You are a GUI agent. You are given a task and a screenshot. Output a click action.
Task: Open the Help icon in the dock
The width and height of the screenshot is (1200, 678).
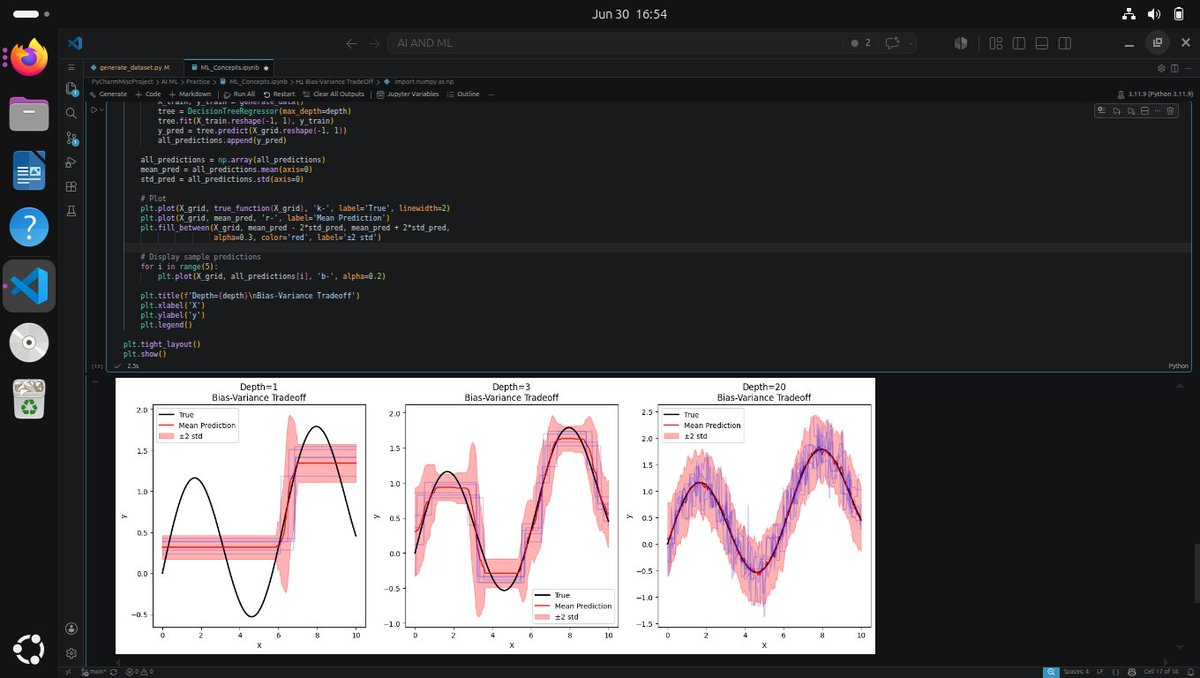tap(29, 228)
